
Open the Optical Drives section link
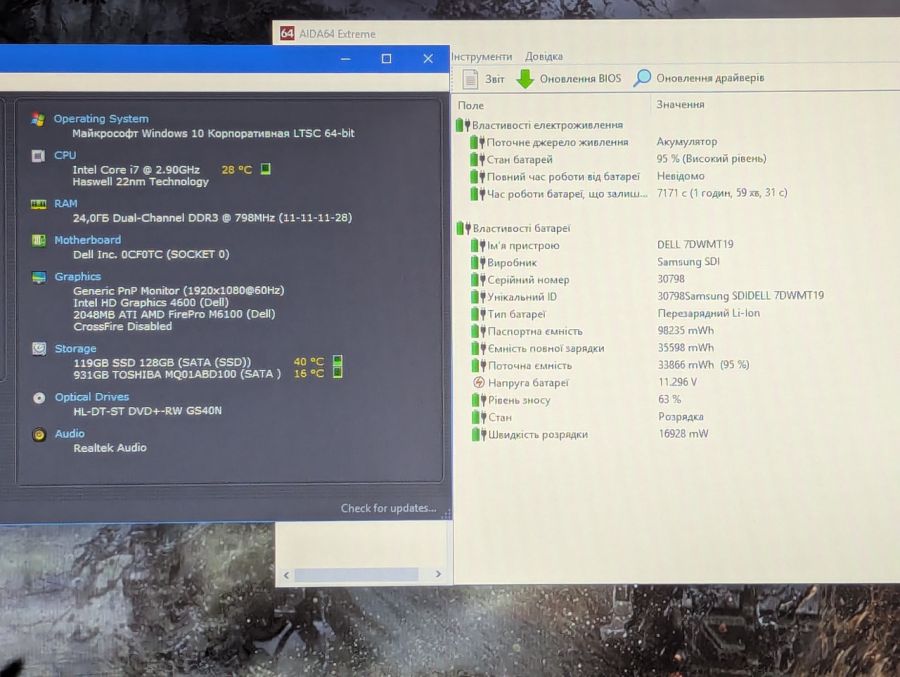click(92, 397)
